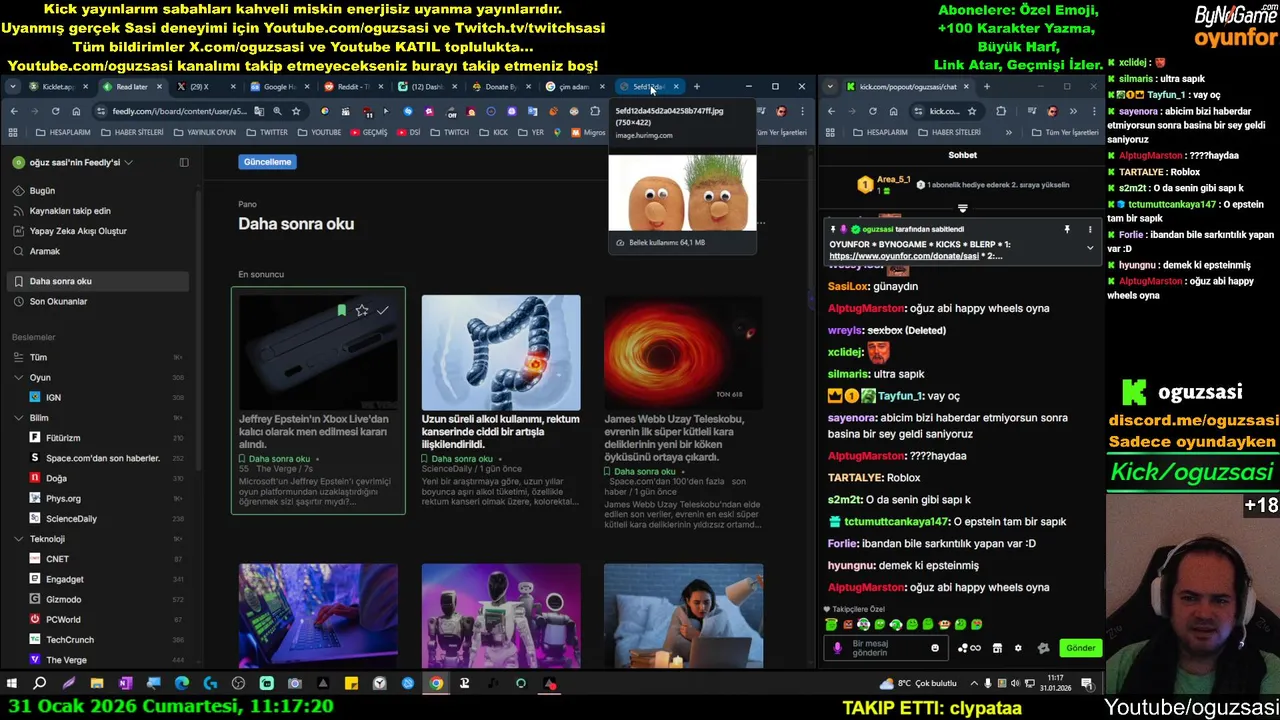
Task: Collapse the Feedly sidebar panel icon
Action: pos(184,162)
